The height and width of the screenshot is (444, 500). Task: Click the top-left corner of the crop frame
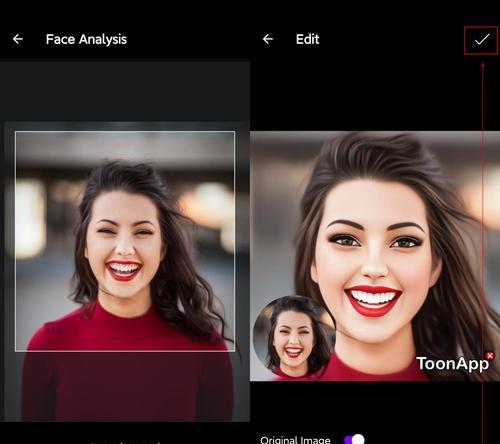15,132
